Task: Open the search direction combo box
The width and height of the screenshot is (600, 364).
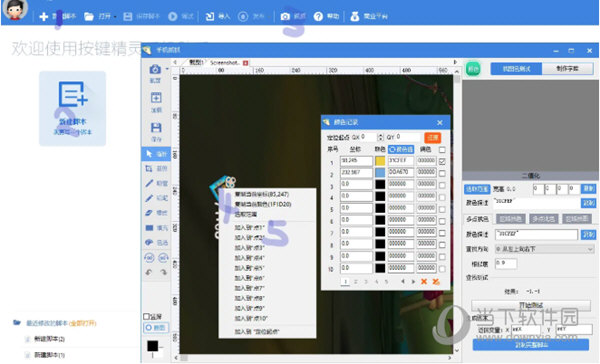Action: point(544,249)
